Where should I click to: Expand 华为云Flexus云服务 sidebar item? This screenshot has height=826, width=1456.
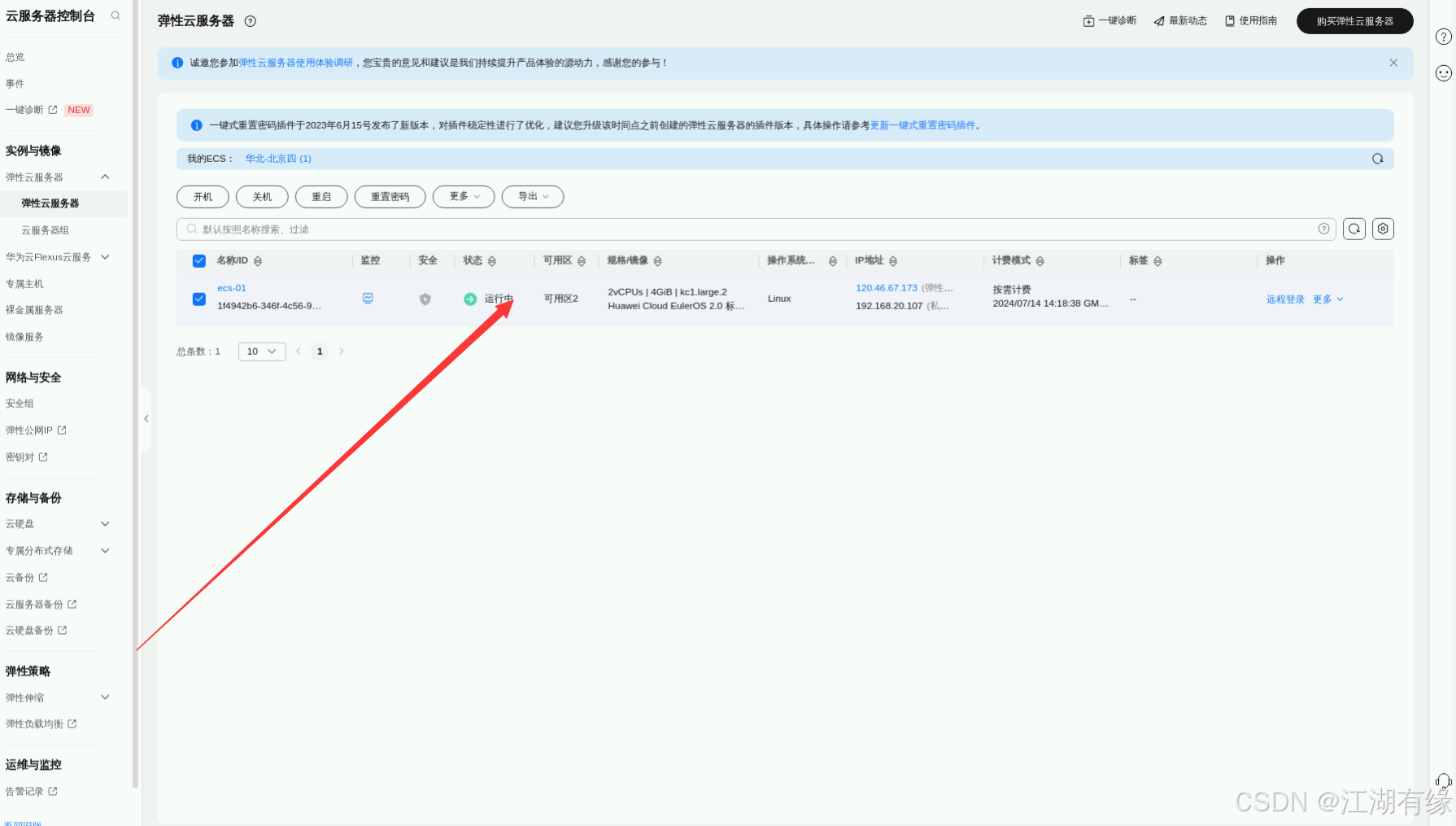[105, 257]
